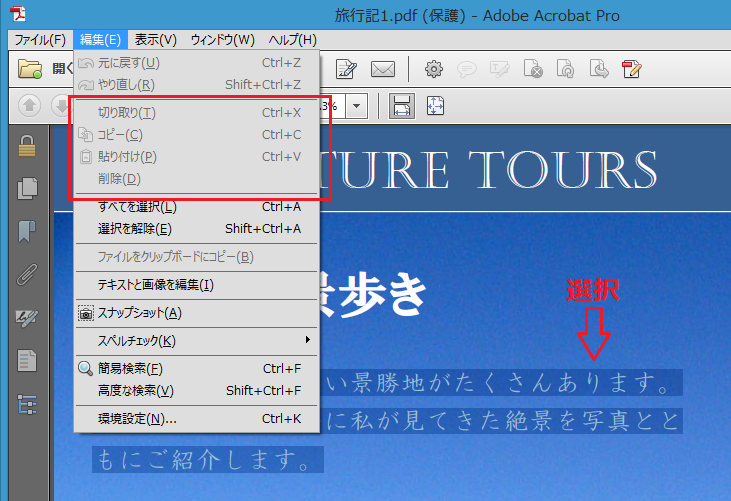Image resolution: width=731 pixels, height=501 pixels.
Task: Open the security padlock panel
Action: 27,146
